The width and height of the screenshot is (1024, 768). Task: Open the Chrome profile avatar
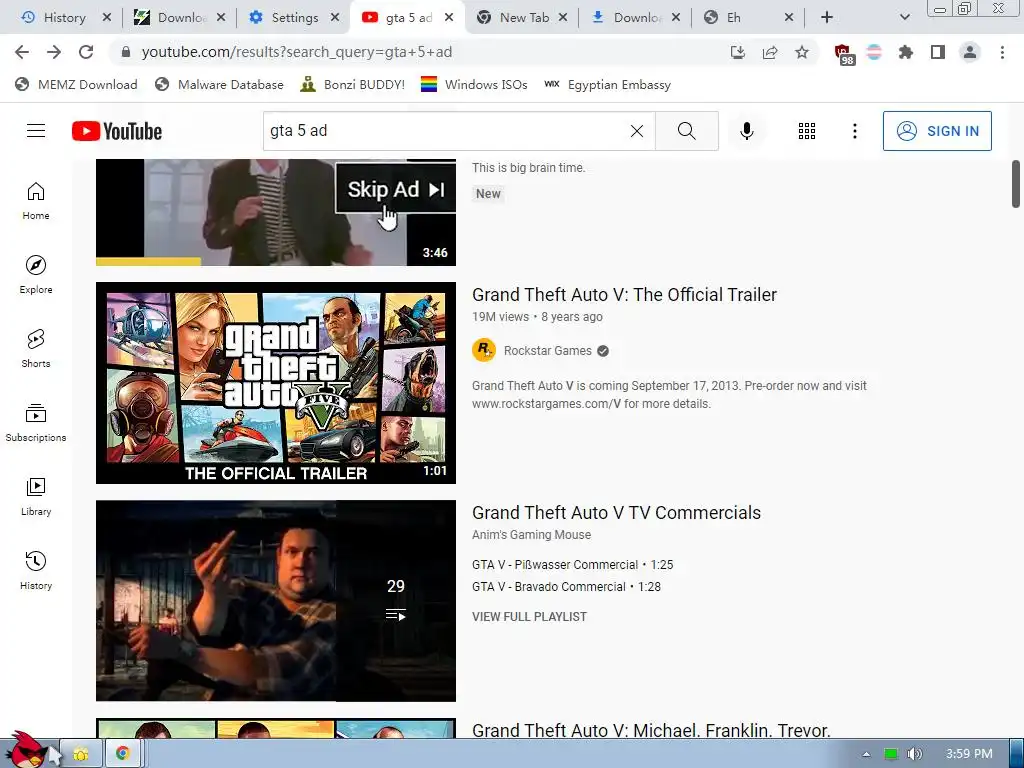pyautogui.click(x=970, y=52)
